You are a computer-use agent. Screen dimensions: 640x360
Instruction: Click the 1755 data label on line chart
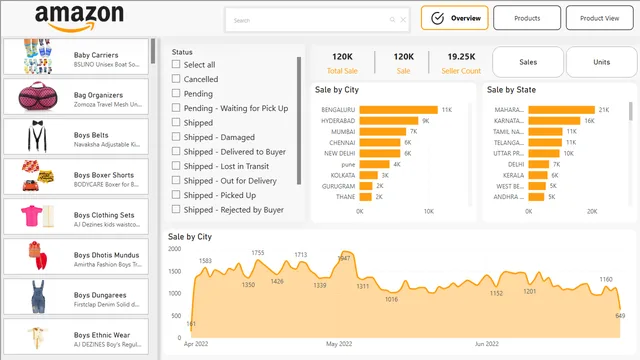click(x=258, y=253)
